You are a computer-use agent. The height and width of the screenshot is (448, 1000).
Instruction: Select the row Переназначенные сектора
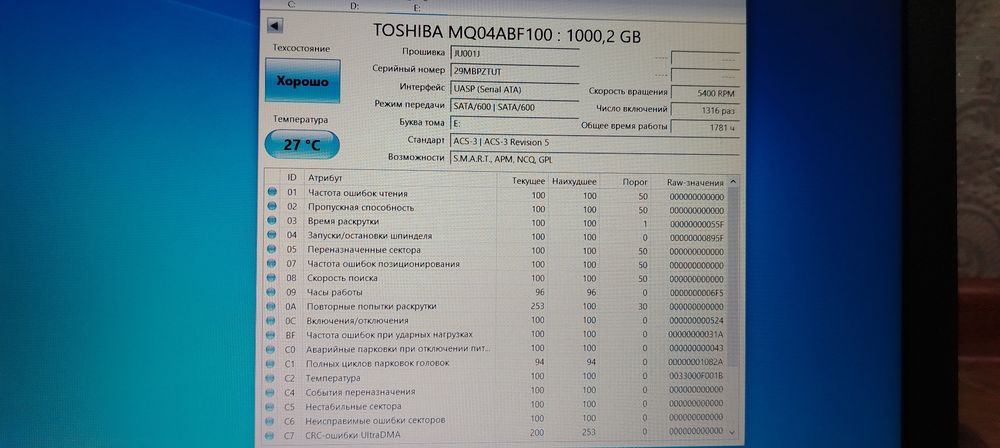click(496, 250)
